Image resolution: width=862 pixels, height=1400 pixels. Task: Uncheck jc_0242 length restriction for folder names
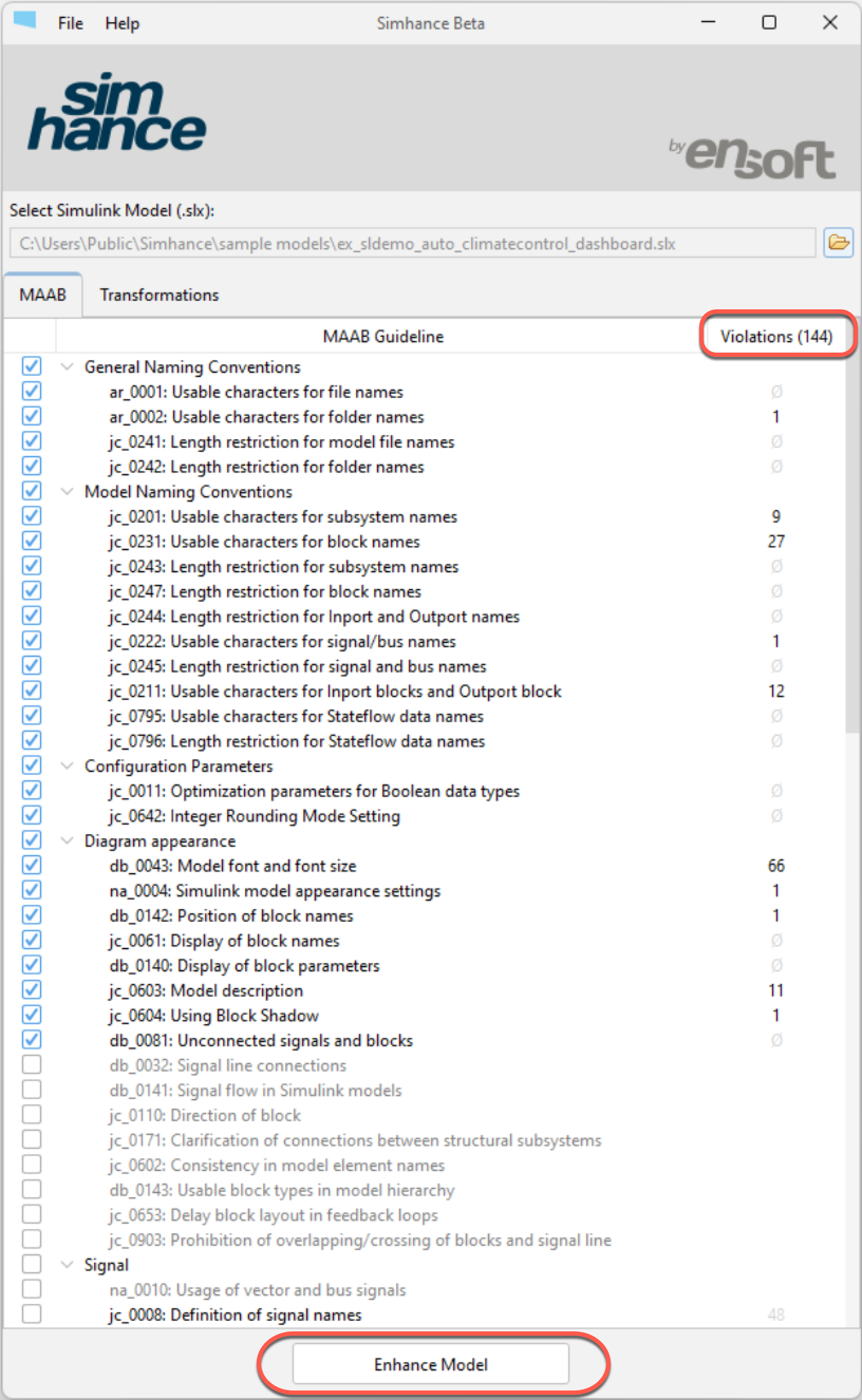[32, 466]
